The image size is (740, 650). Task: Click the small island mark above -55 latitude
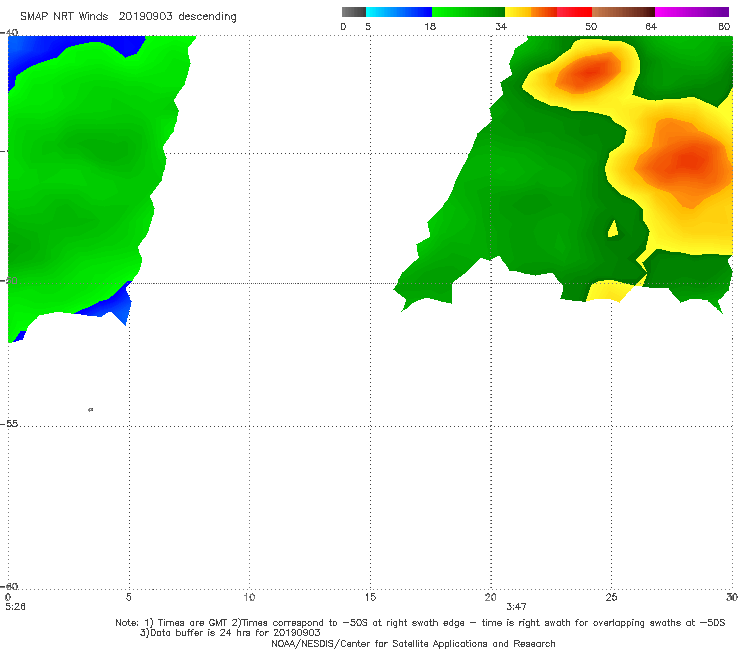[91, 410]
